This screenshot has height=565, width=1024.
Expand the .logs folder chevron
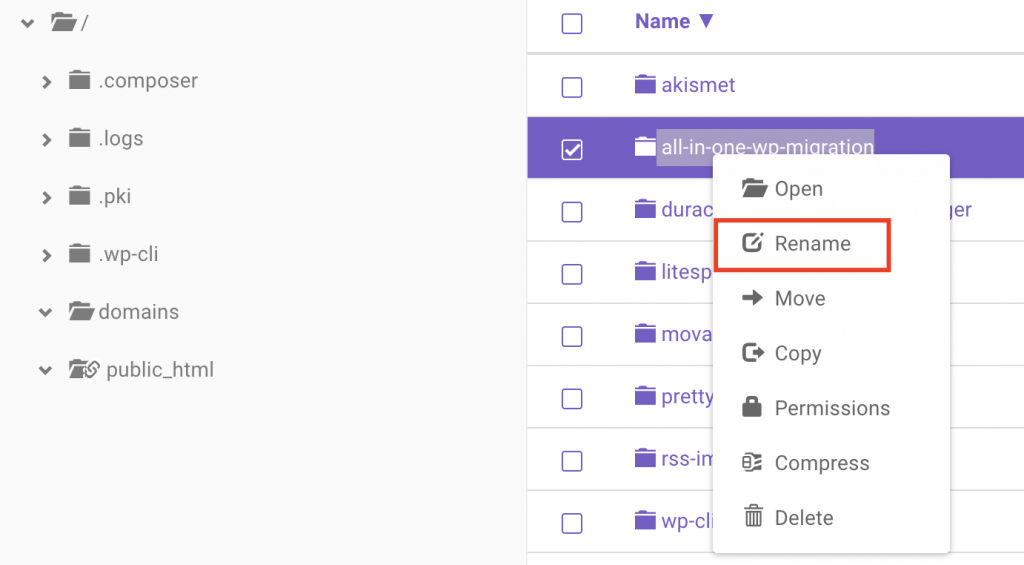tap(46, 140)
